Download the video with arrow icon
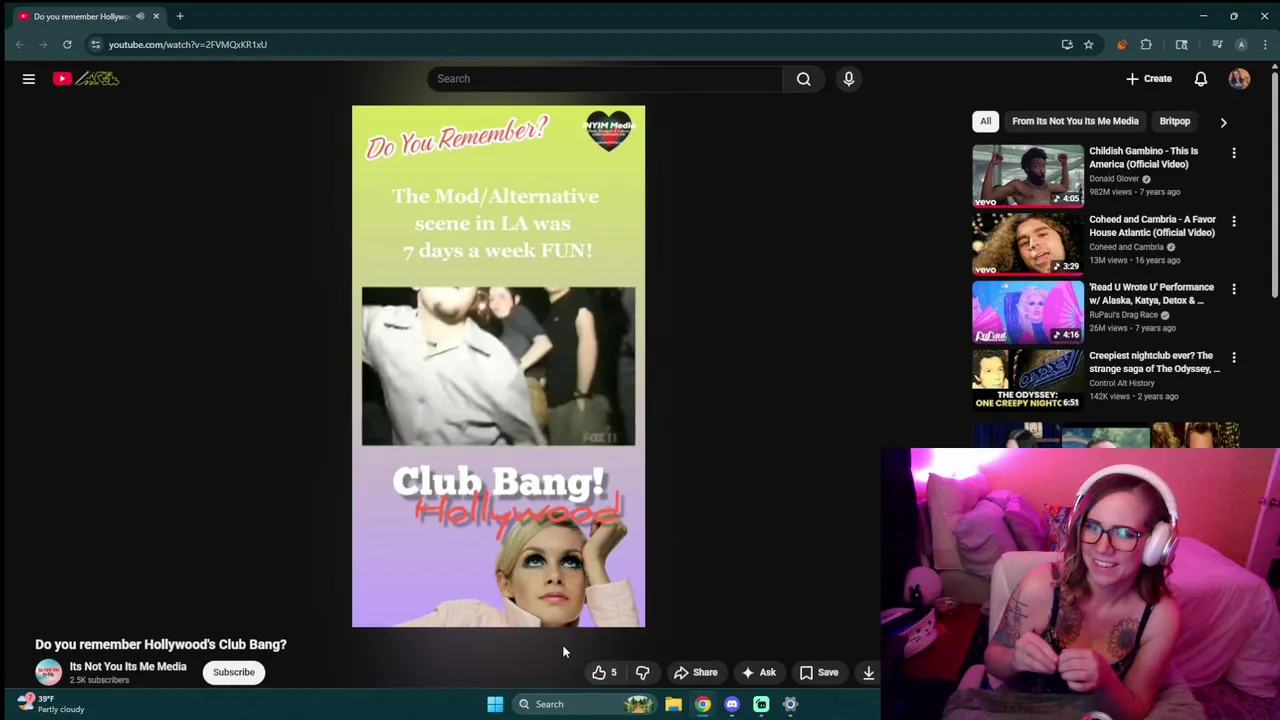 tap(869, 673)
